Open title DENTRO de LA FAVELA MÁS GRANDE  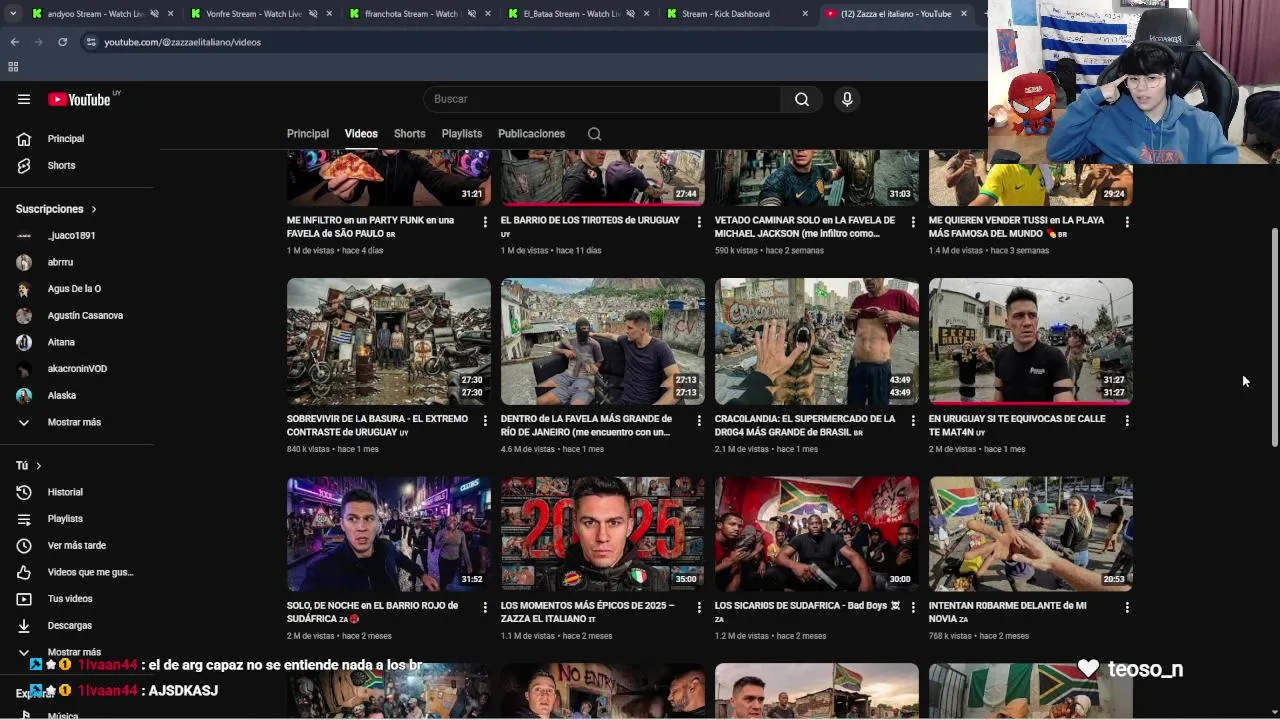click(586, 426)
